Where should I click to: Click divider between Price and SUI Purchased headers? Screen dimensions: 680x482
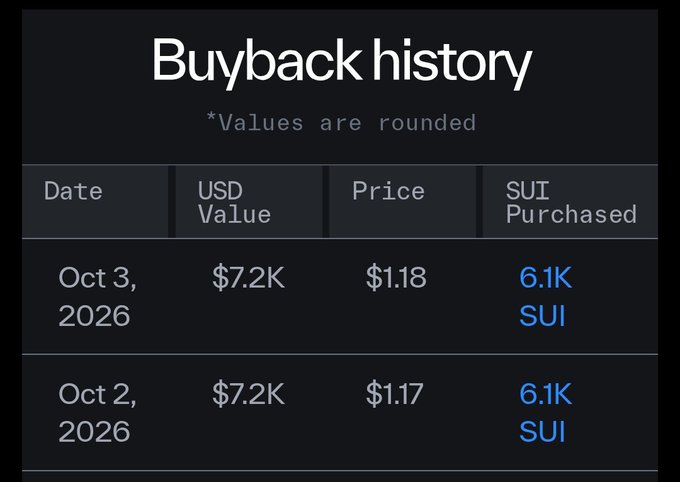[480, 201]
